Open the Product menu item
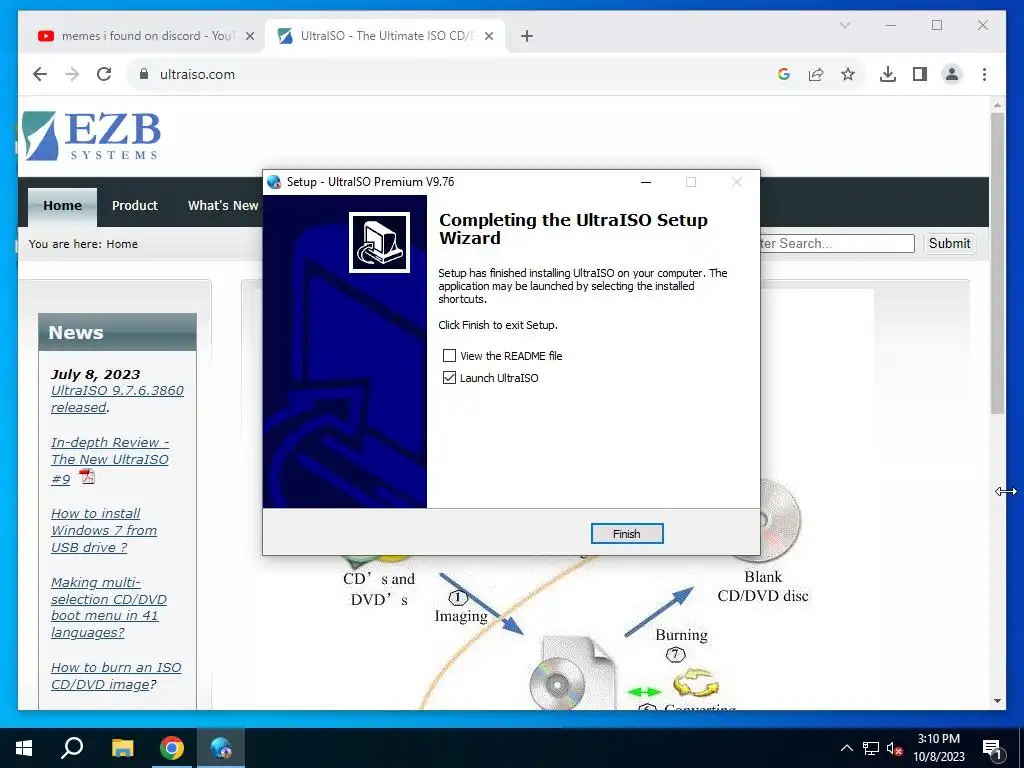The image size is (1024, 768). coord(135,206)
